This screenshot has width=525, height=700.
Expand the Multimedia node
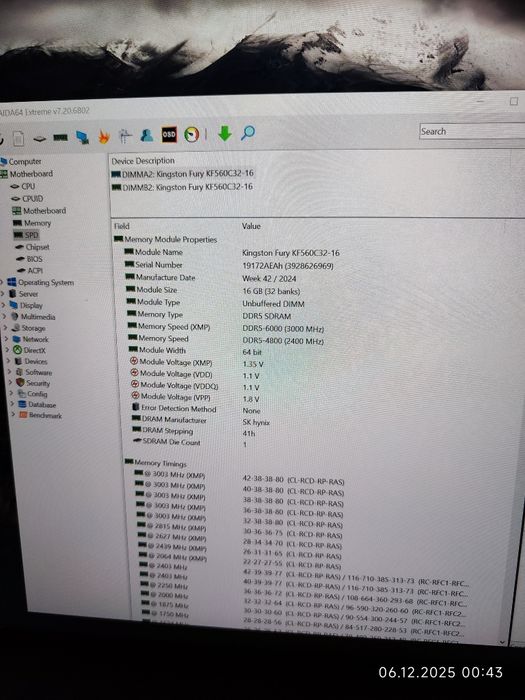click(5, 317)
